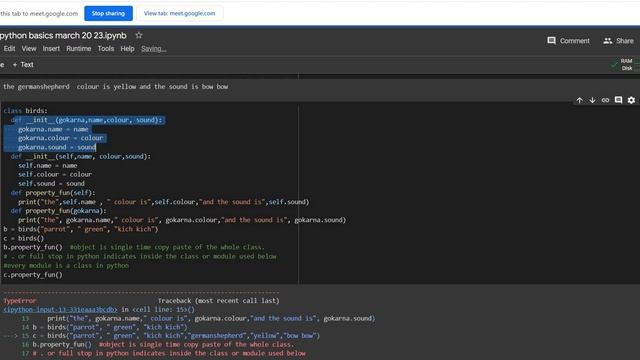Viewport: 640px width, 360px height.
Task: Move cell up with arrow icon
Action: click(x=579, y=100)
